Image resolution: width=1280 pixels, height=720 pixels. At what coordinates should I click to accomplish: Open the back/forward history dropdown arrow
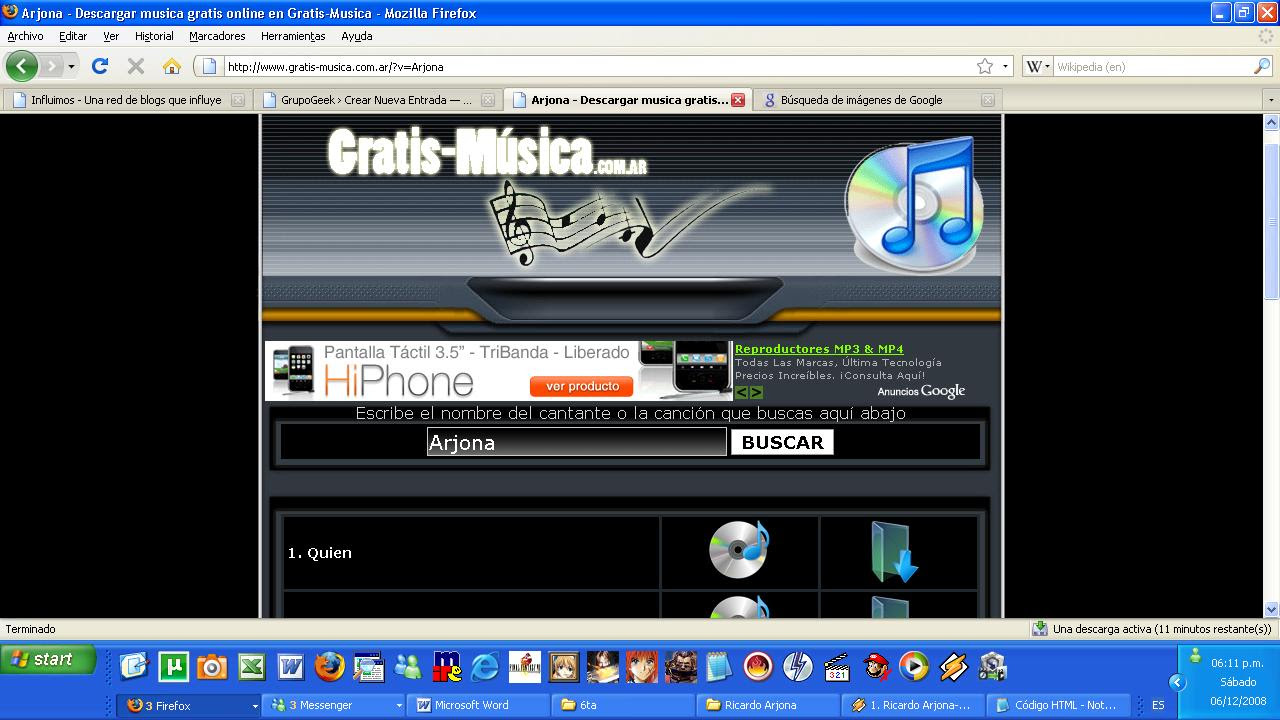click(71, 67)
